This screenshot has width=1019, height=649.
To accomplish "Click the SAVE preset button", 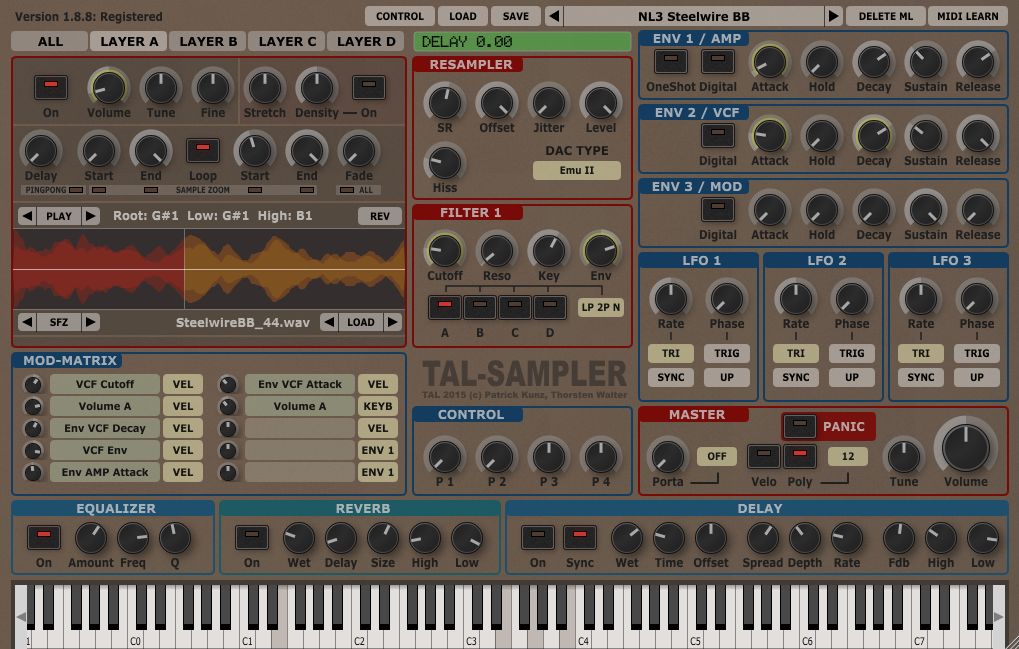I will [x=515, y=16].
